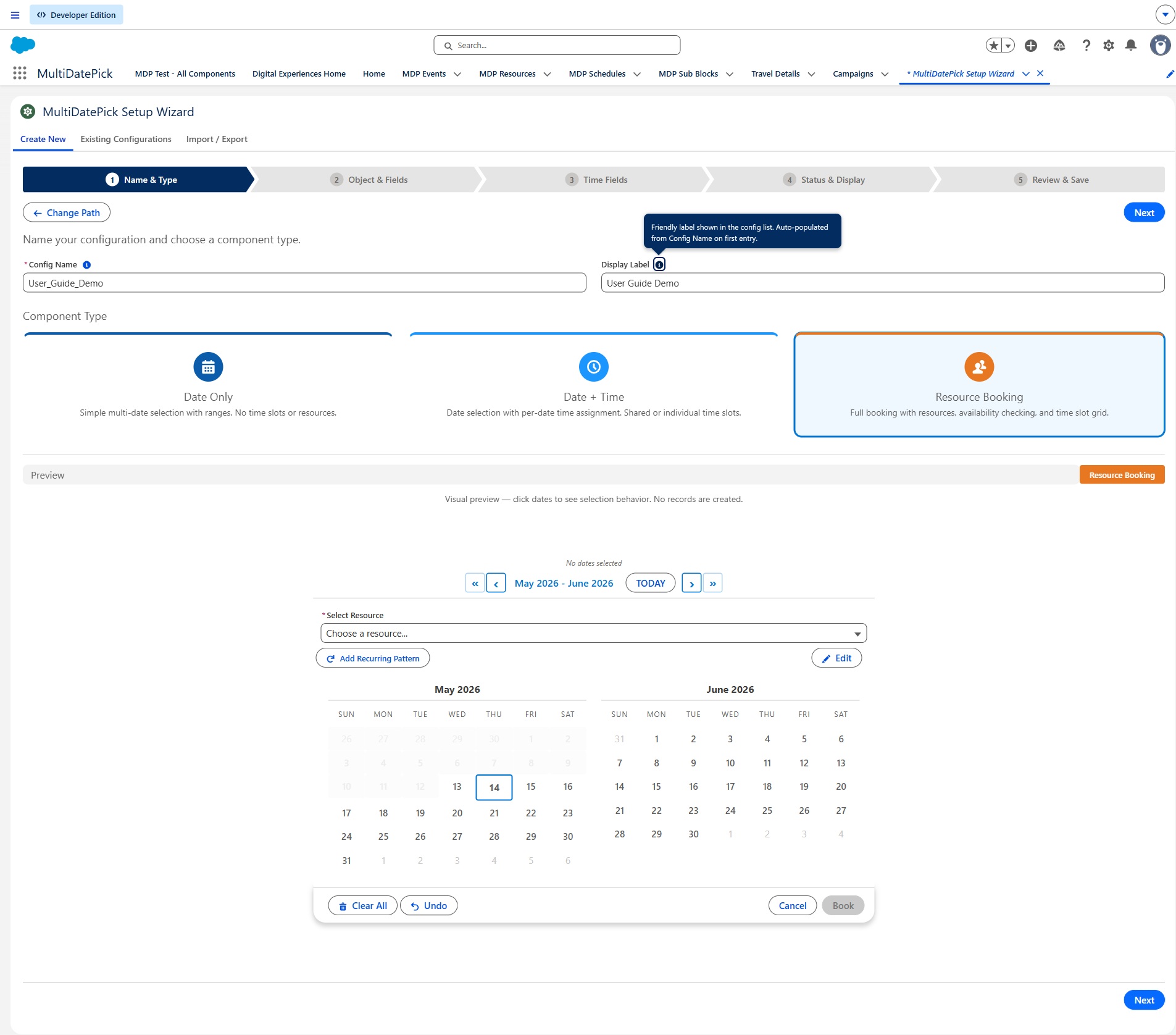The image size is (1176, 1035).
Task: Jump back with the double-left chevron
Action: 475,583
